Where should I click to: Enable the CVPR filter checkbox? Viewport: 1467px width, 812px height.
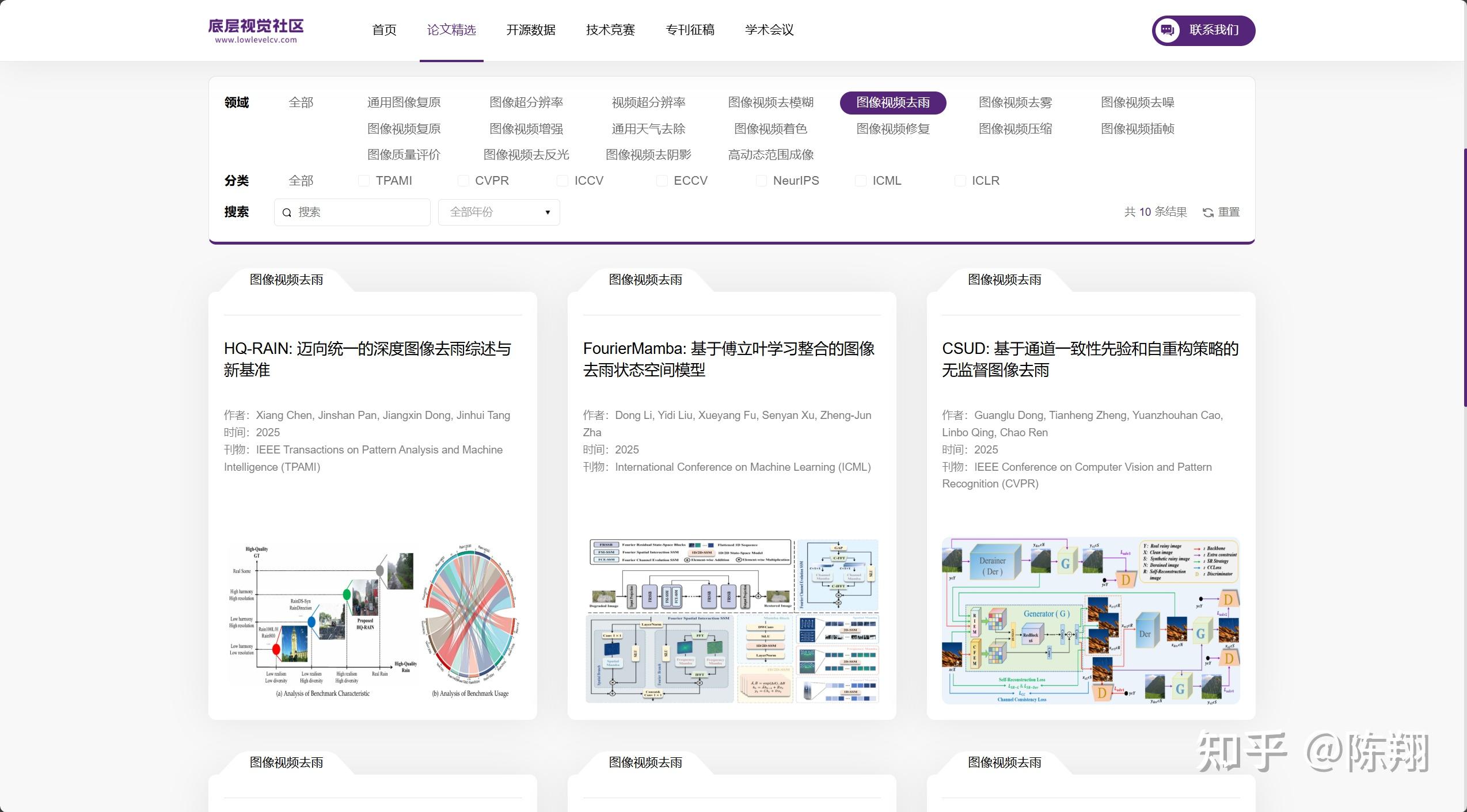coord(463,181)
